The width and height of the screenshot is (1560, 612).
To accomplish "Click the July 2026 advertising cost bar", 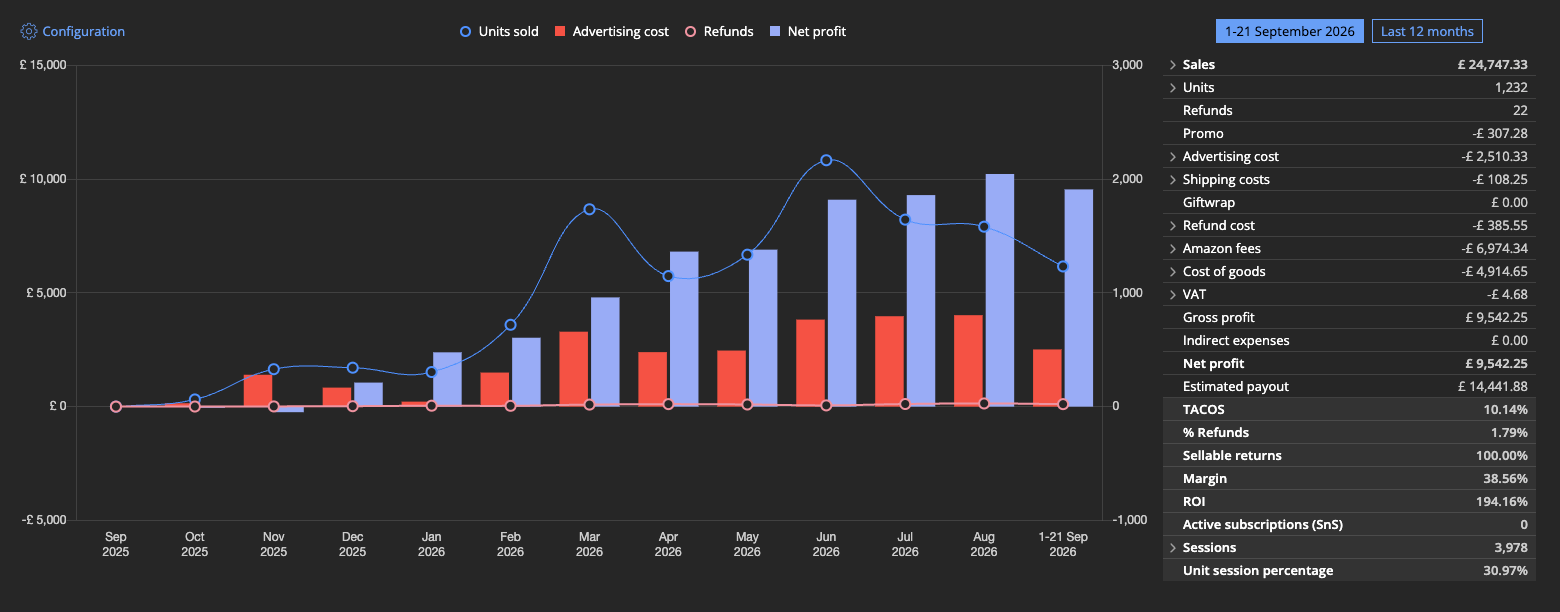I will click(x=889, y=361).
